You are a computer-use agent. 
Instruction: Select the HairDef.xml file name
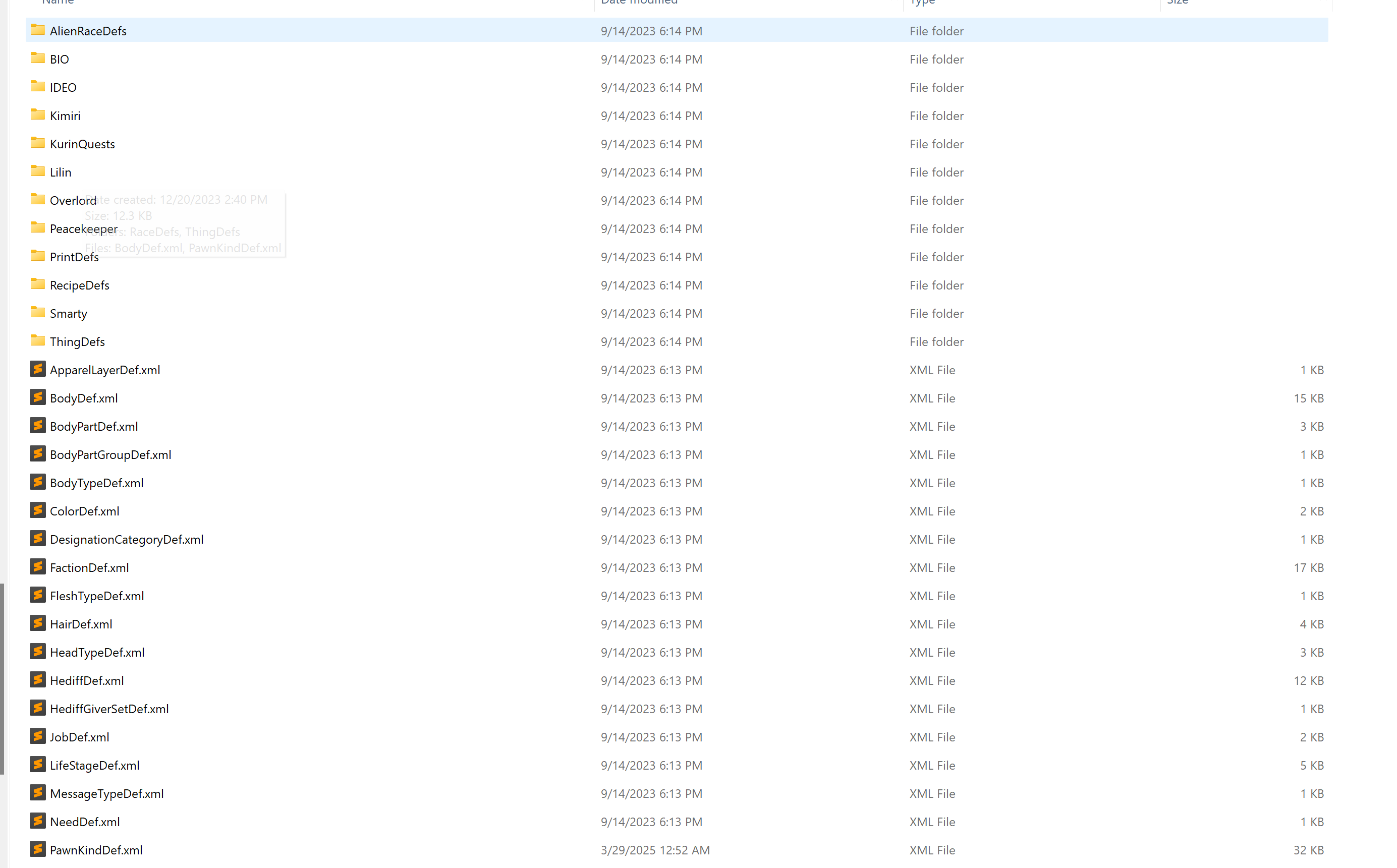tap(81, 624)
